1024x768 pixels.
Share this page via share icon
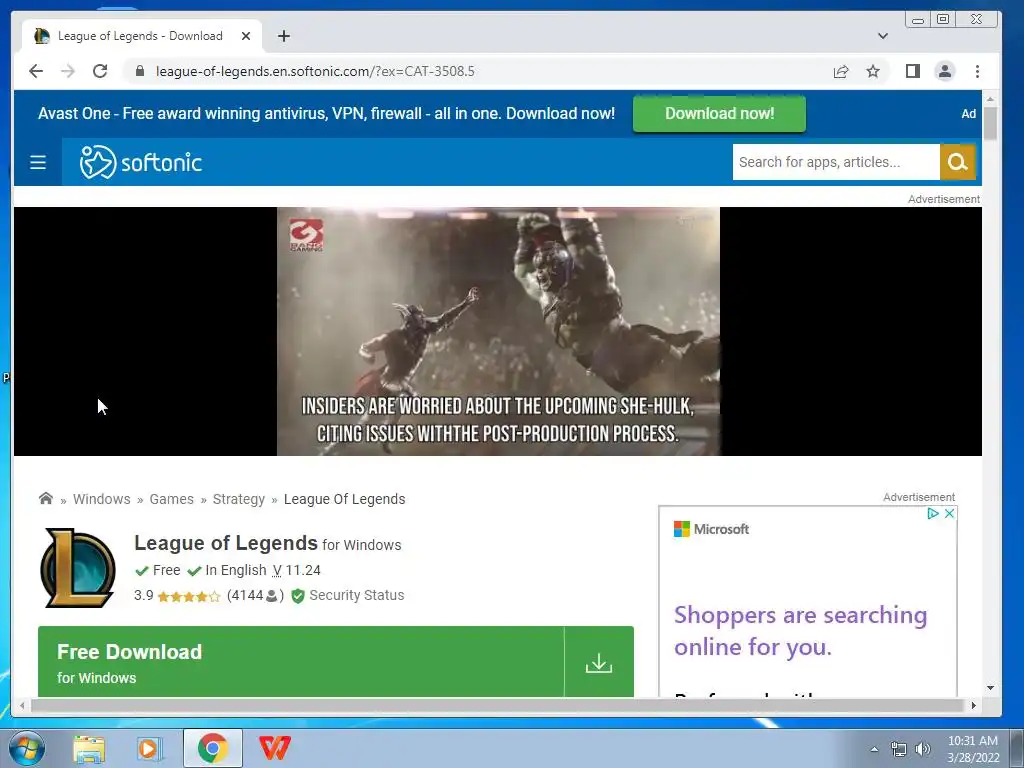(841, 71)
